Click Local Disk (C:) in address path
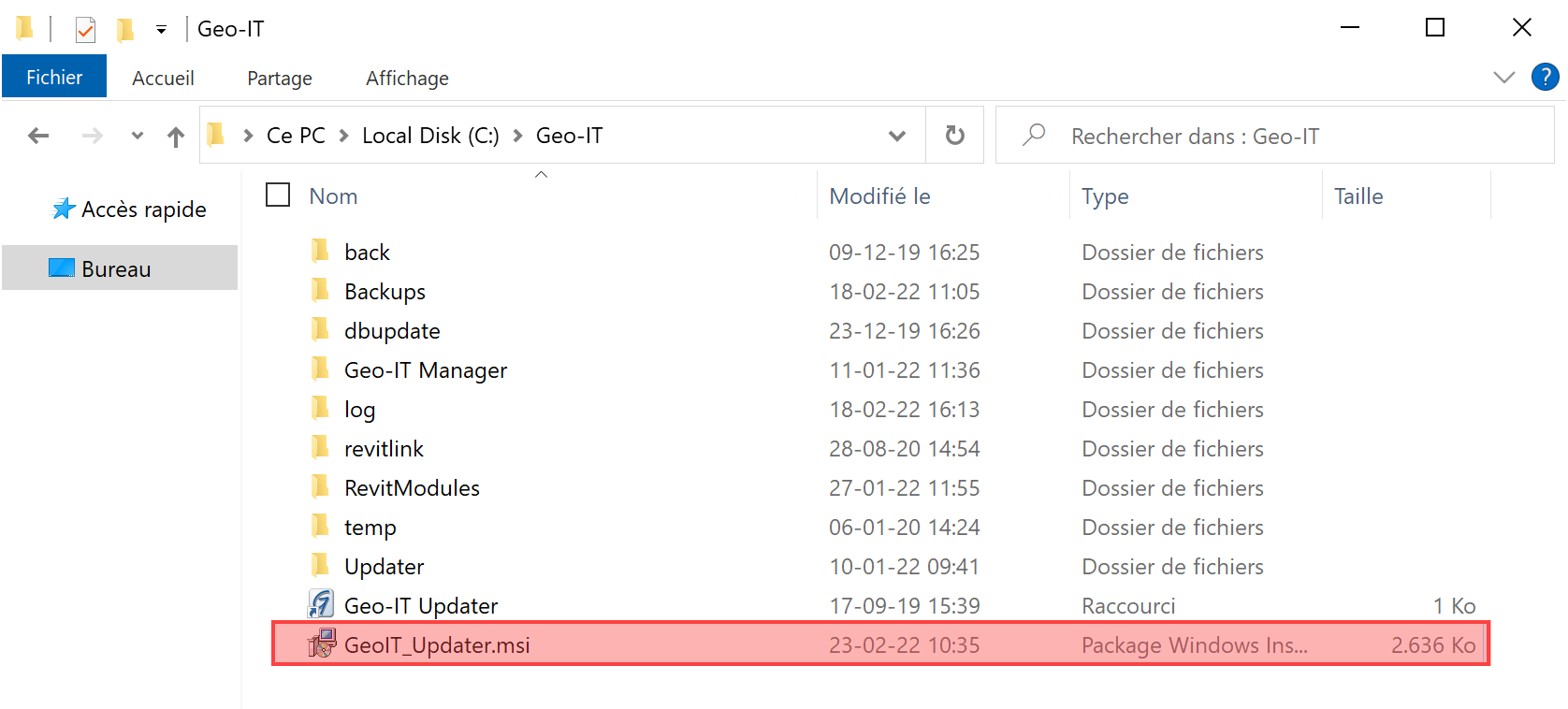Image resolution: width=1568 pixels, height=709 pixels. [x=430, y=136]
